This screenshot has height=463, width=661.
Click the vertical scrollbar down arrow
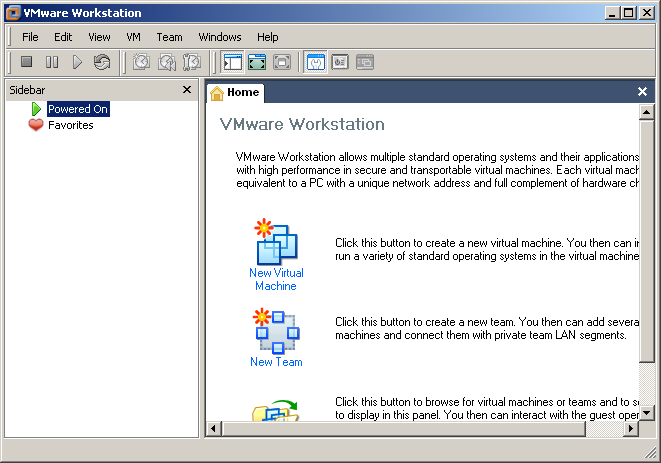click(646, 413)
